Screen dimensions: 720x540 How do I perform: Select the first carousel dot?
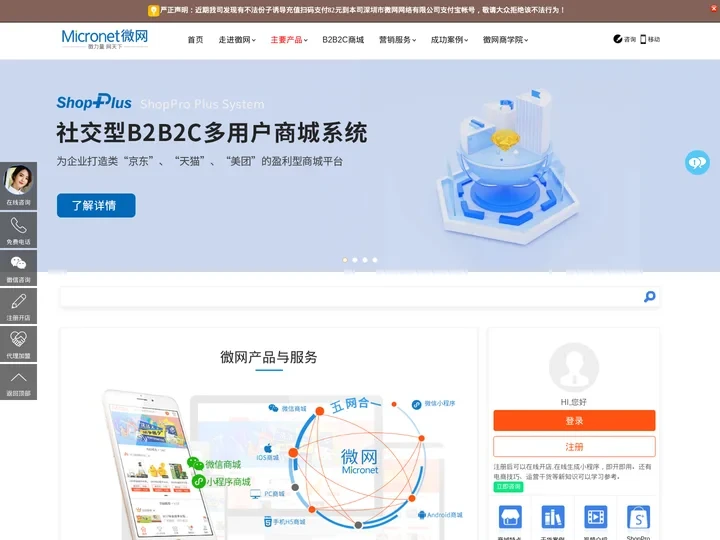[345, 260]
